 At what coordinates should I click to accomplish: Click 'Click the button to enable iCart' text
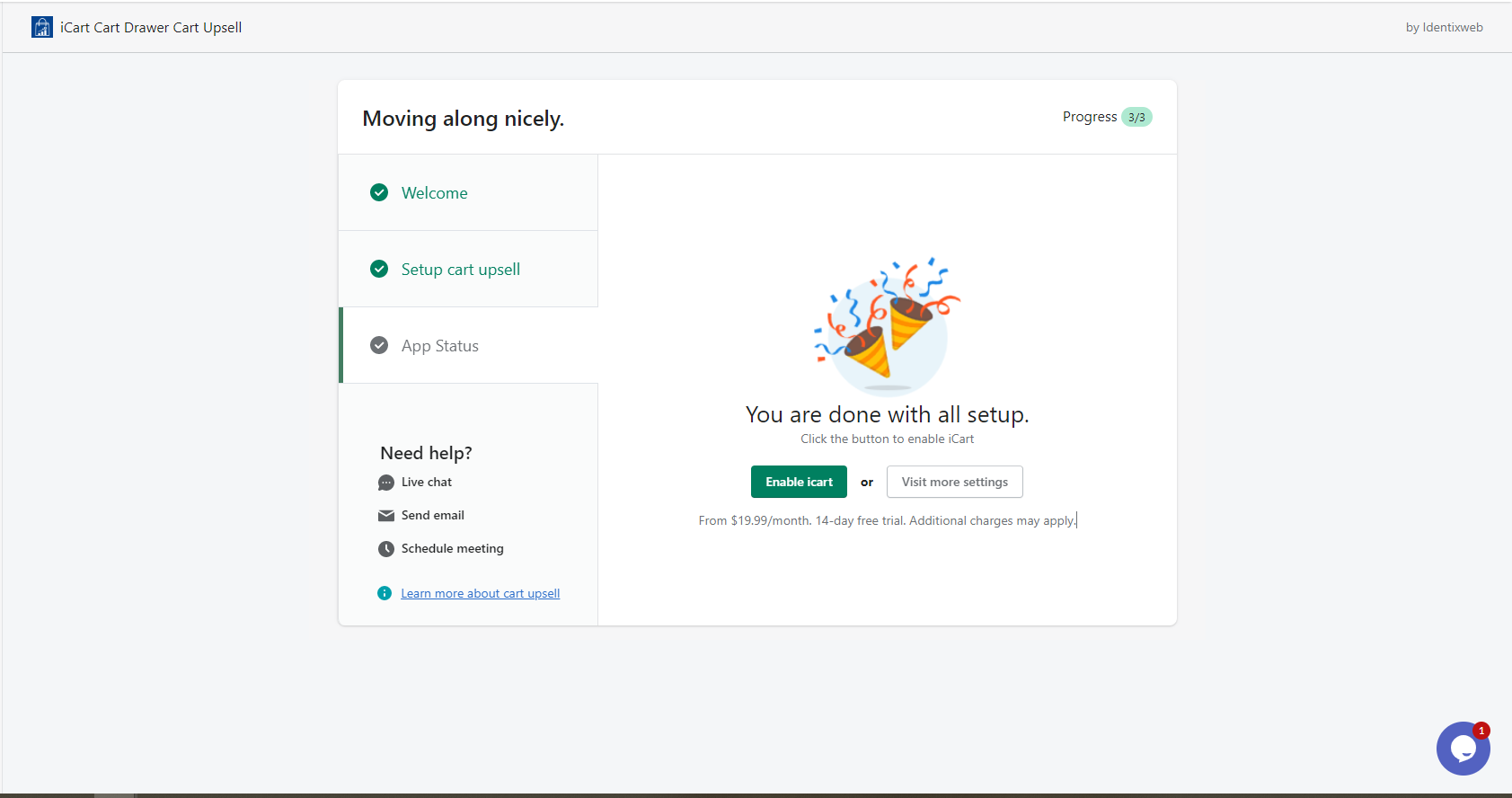[x=888, y=439]
